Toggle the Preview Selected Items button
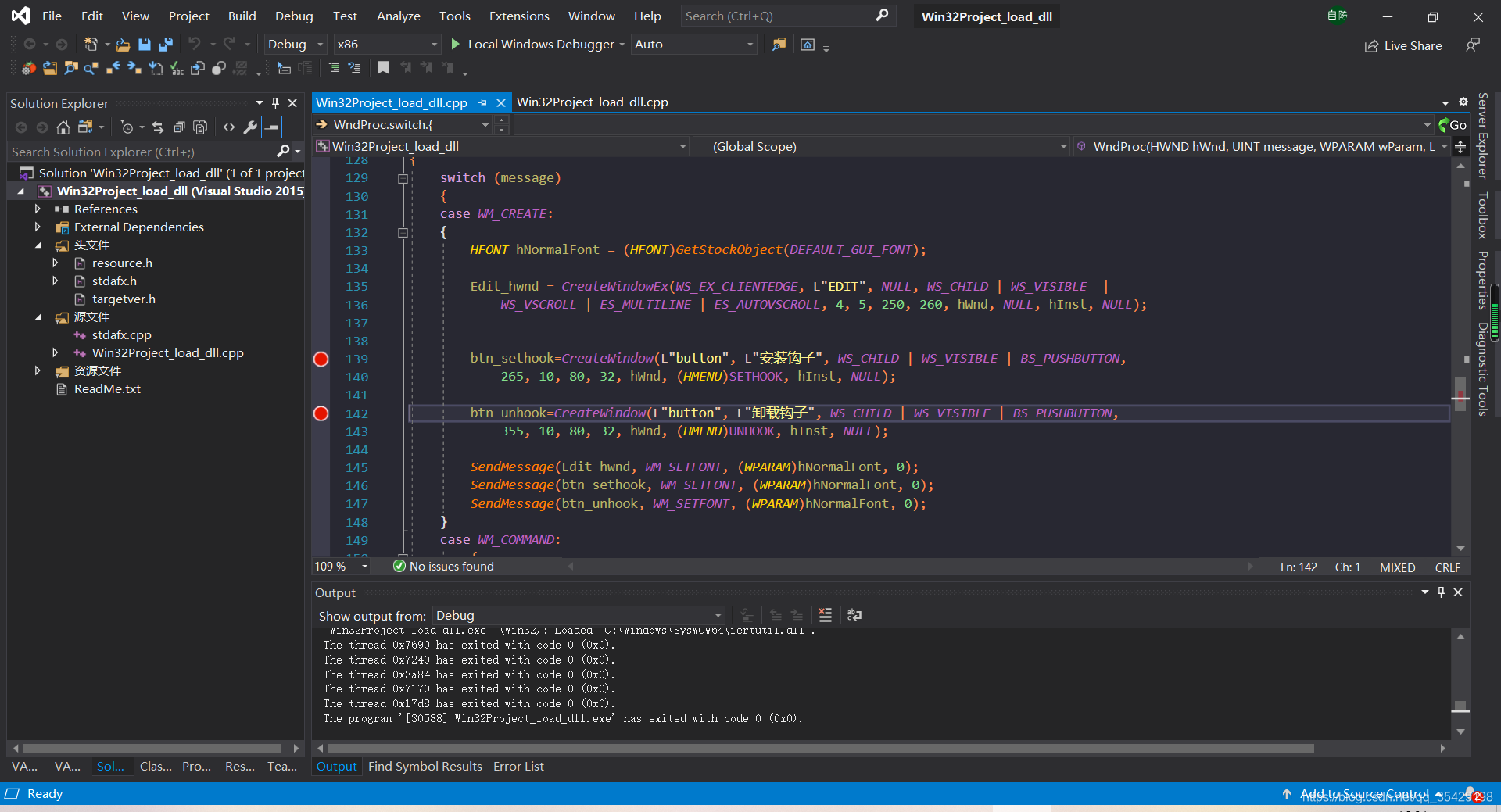 [271, 127]
